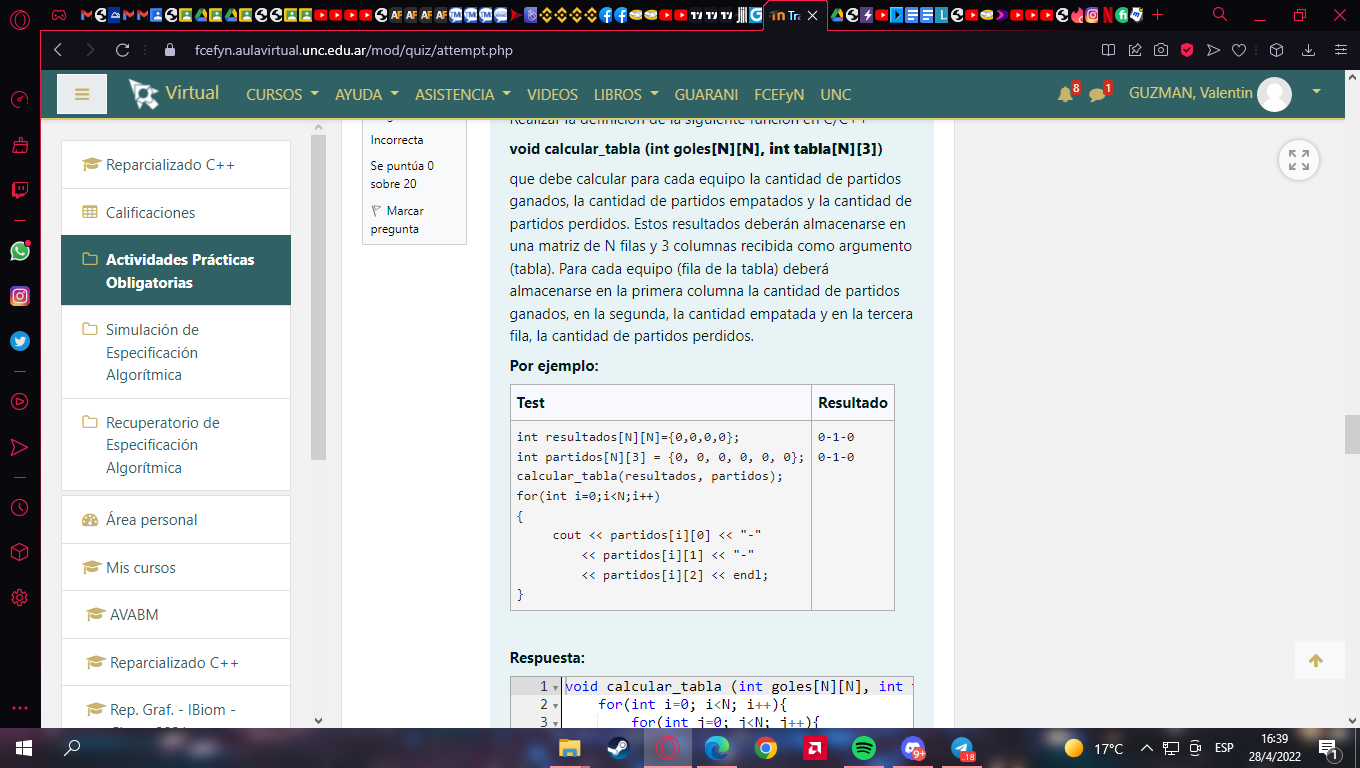This screenshot has height=768, width=1360.
Task: Click the scroll-to-top arrow button
Action: pyautogui.click(x=1315, y=660)
